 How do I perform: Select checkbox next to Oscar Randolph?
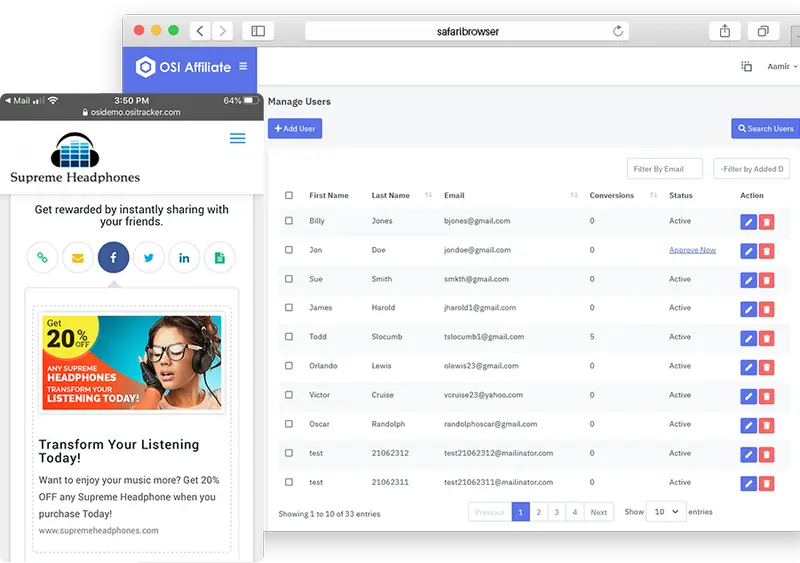pos(289,424)
